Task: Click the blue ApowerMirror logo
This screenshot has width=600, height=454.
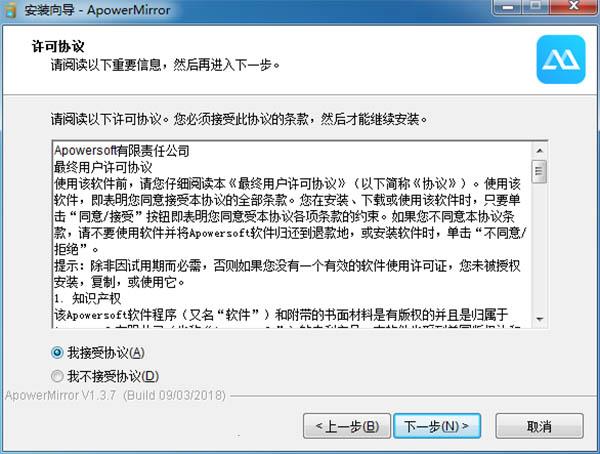Action: tap(561, 59)
